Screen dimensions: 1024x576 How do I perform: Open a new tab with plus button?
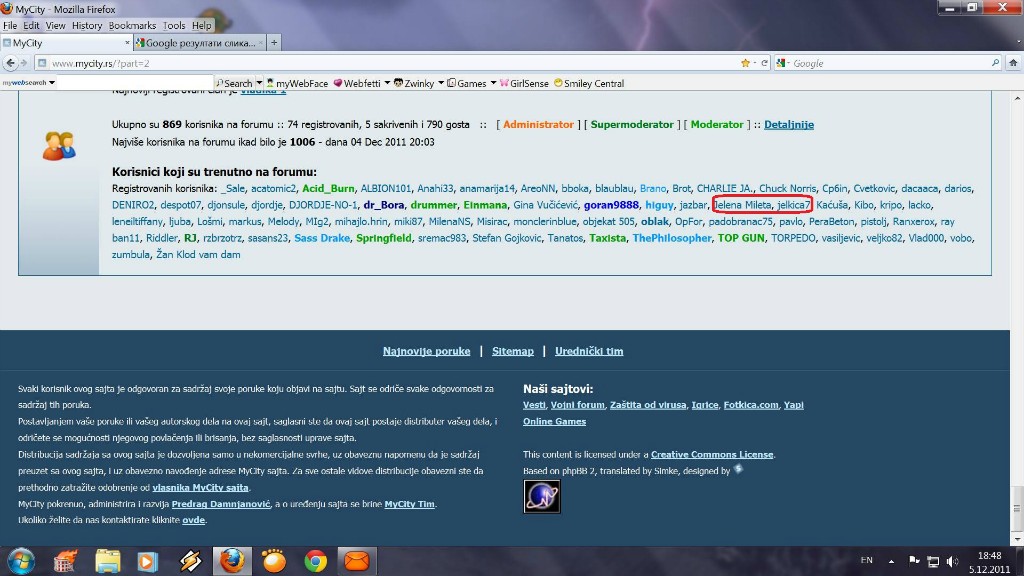[274, 43]
